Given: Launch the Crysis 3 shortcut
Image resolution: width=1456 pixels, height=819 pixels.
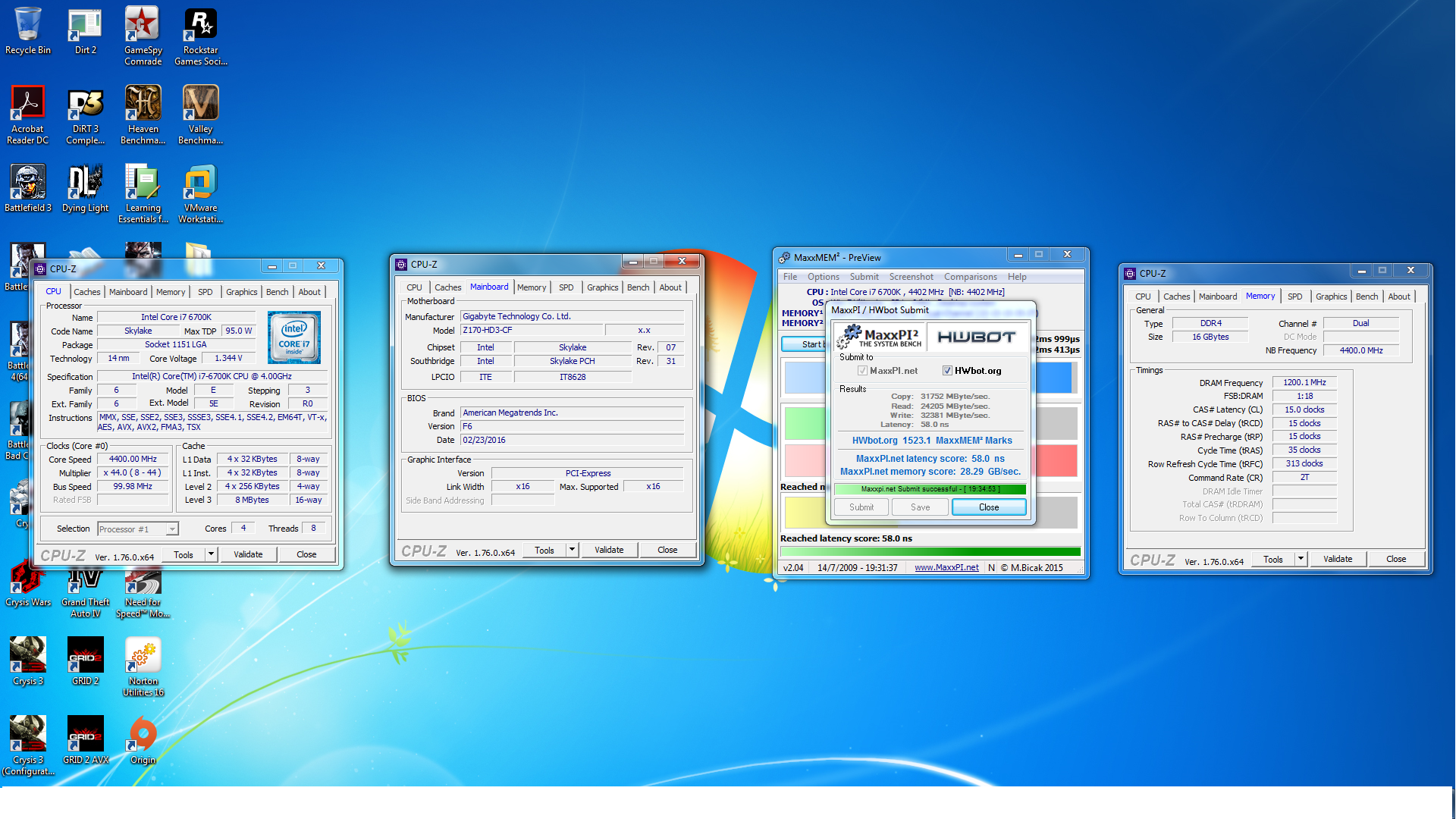Looking at the screenshot, I should (28, 661).
